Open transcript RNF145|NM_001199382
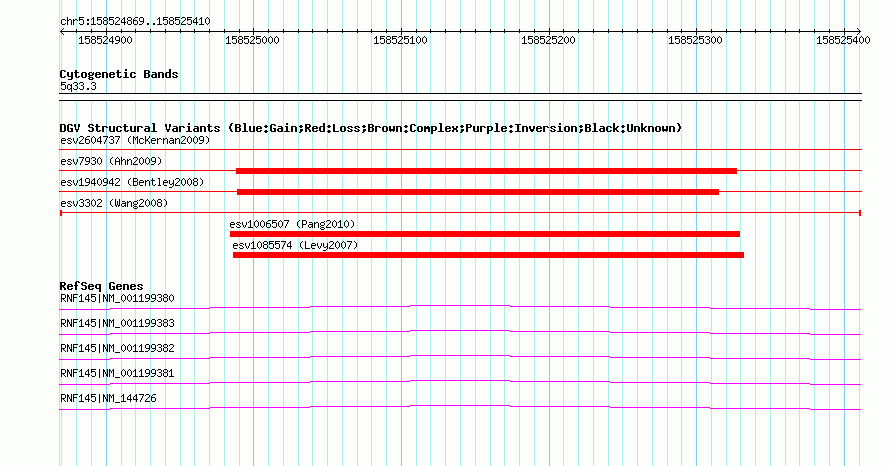 [x=117, y=349]
